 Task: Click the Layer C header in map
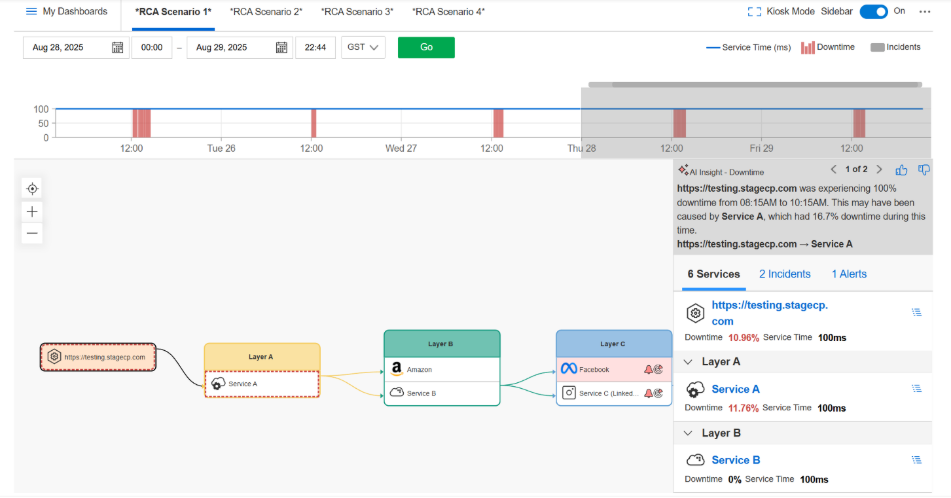[614, 344]
